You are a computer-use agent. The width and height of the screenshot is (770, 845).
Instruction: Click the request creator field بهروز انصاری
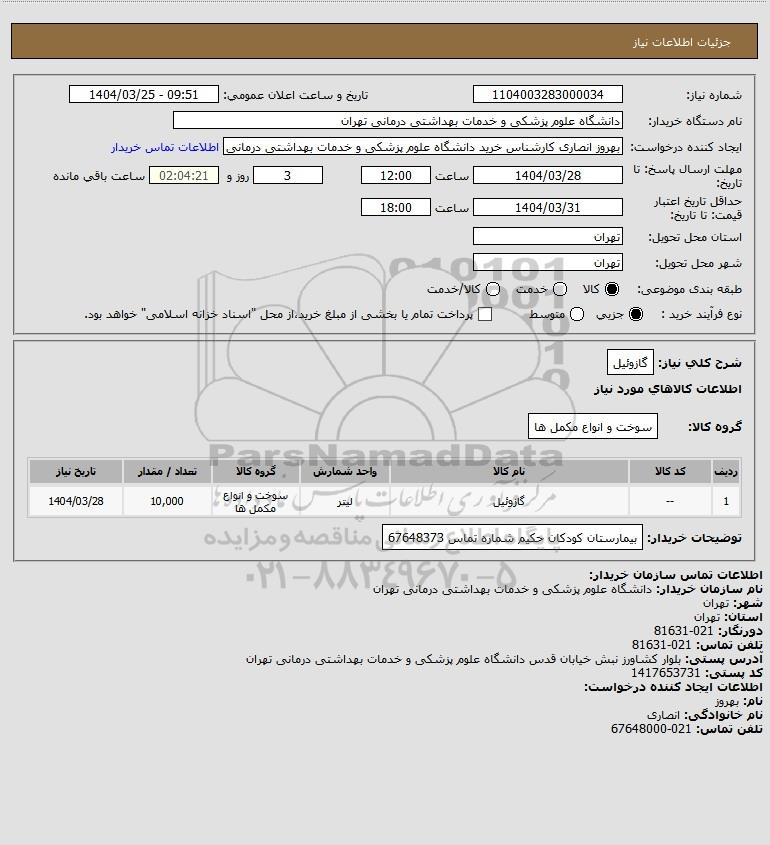423,147
